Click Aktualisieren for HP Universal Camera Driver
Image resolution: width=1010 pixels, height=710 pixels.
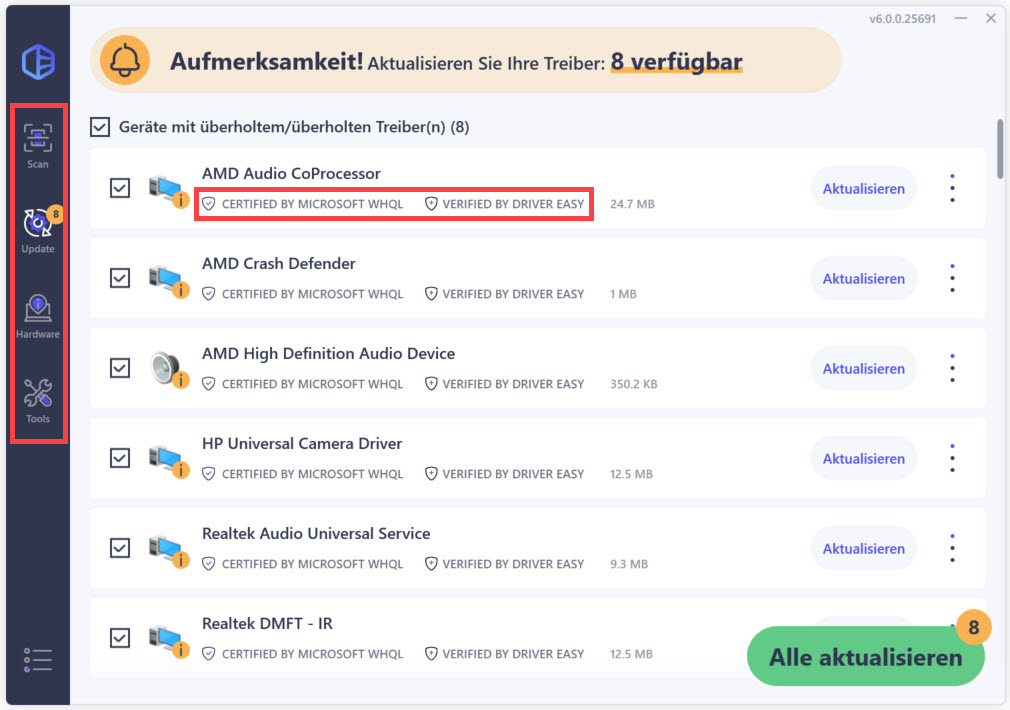[863, 458]
